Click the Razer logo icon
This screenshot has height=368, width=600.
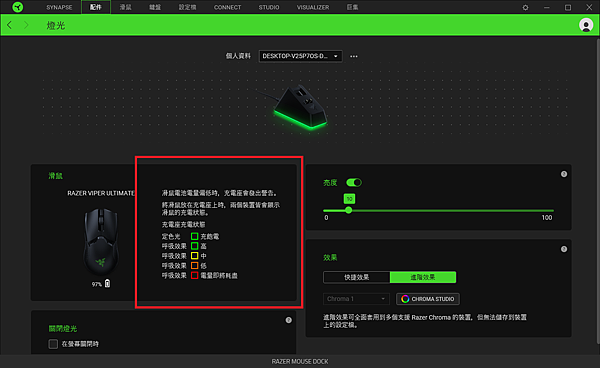tap(18, 7)
